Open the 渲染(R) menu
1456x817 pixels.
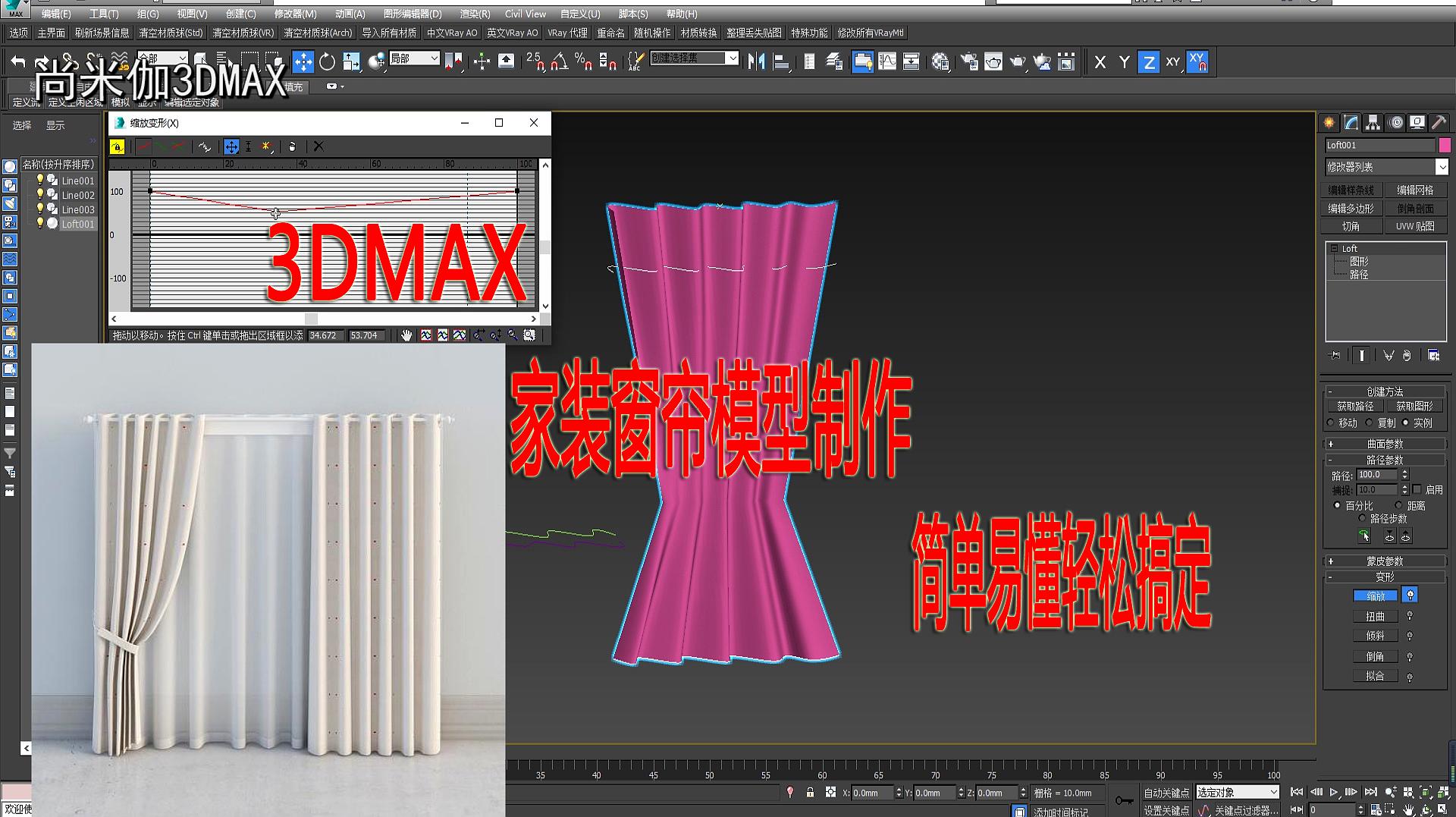(x=475, y=14)
